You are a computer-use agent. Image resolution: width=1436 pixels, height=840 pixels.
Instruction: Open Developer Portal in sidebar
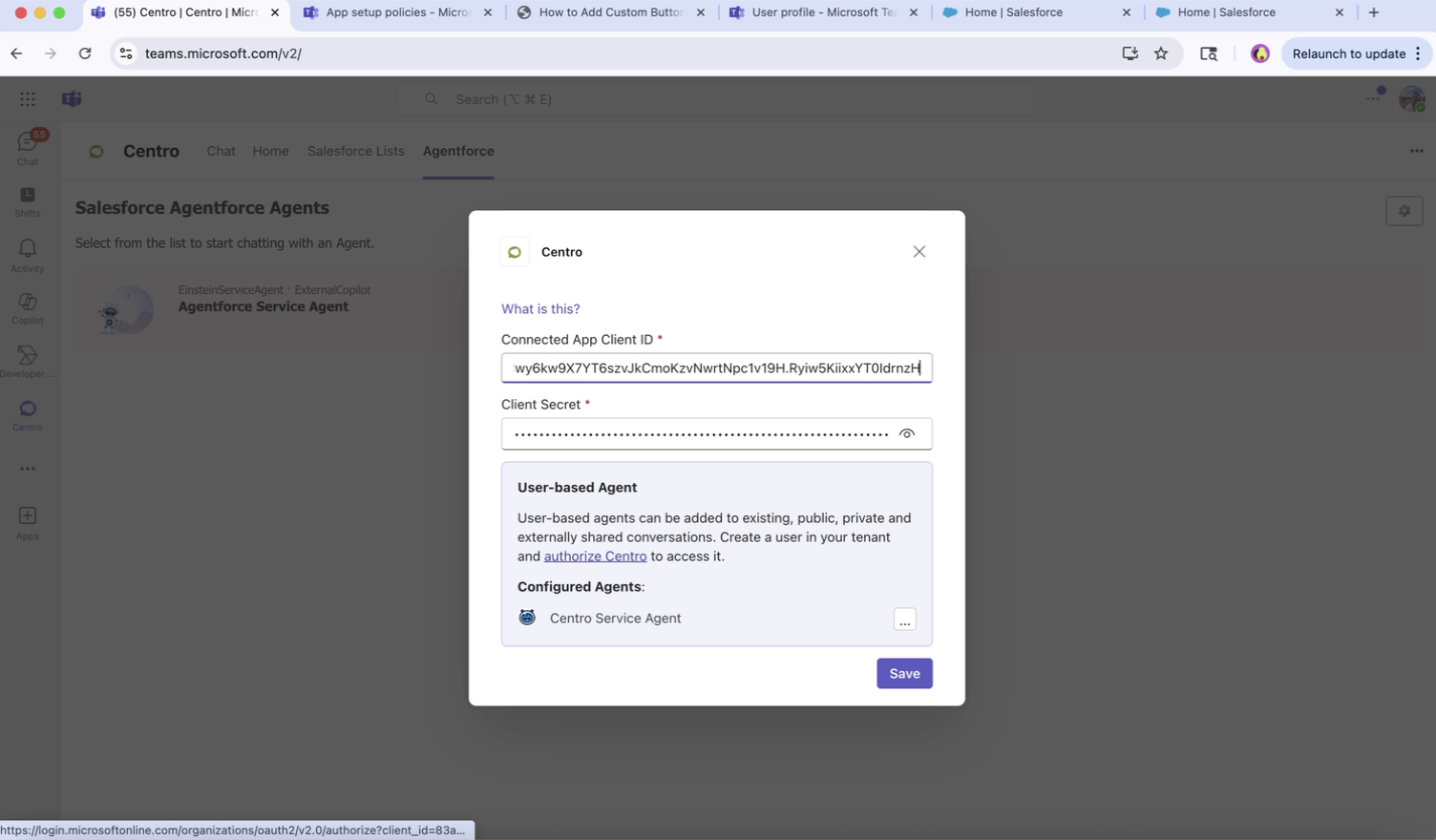28,362
